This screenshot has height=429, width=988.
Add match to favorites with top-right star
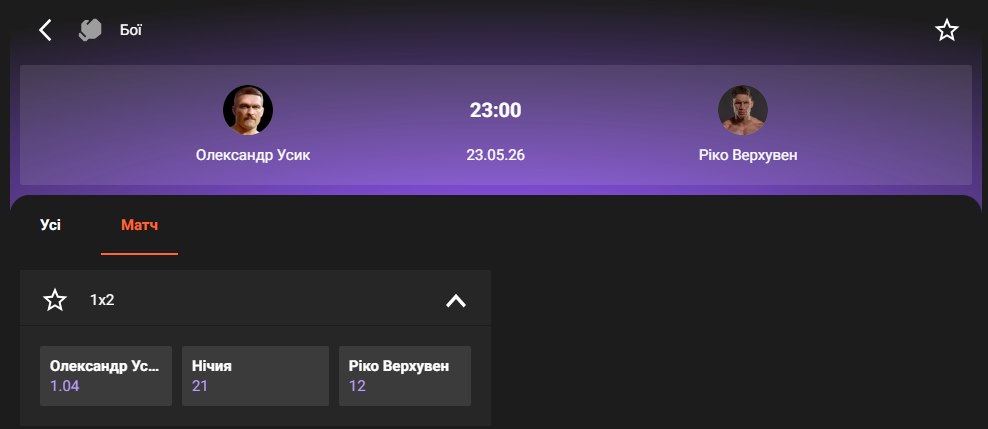coord(946,30)
